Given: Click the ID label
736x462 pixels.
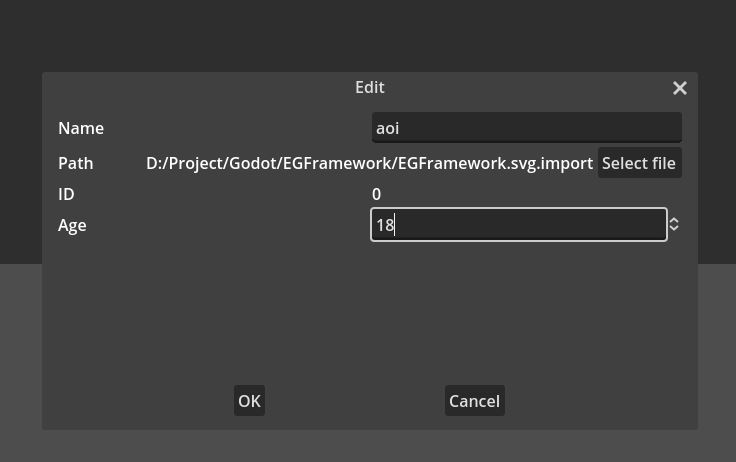Looking at the screenshot, I should [x=66, y=194].
